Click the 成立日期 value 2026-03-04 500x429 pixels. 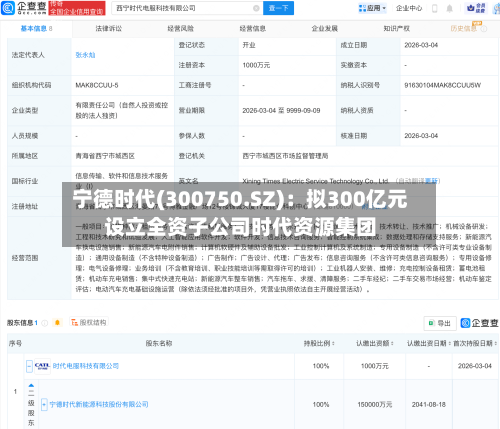(421, 45)
